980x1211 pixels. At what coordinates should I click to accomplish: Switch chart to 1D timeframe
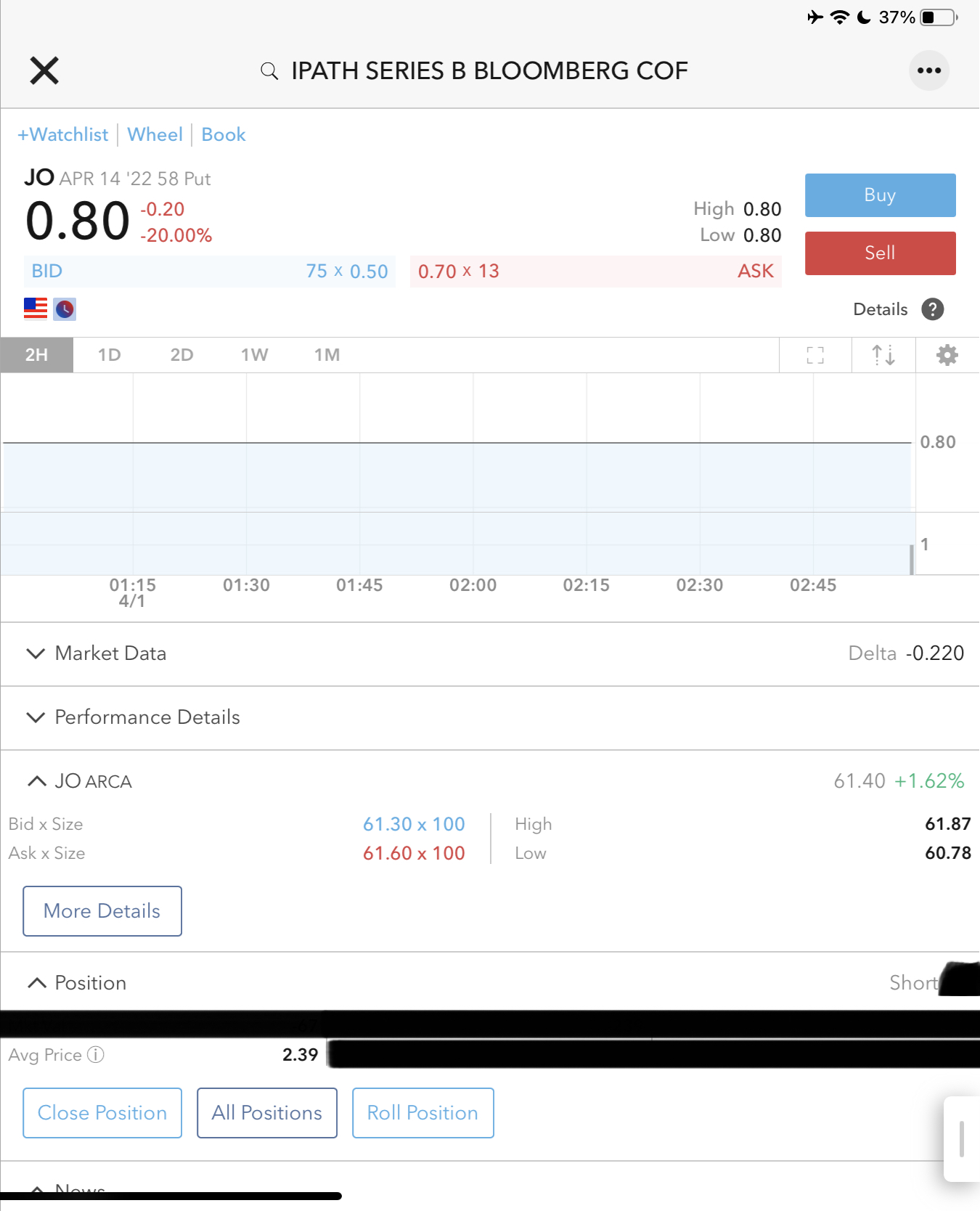click(x=109, y=355)
